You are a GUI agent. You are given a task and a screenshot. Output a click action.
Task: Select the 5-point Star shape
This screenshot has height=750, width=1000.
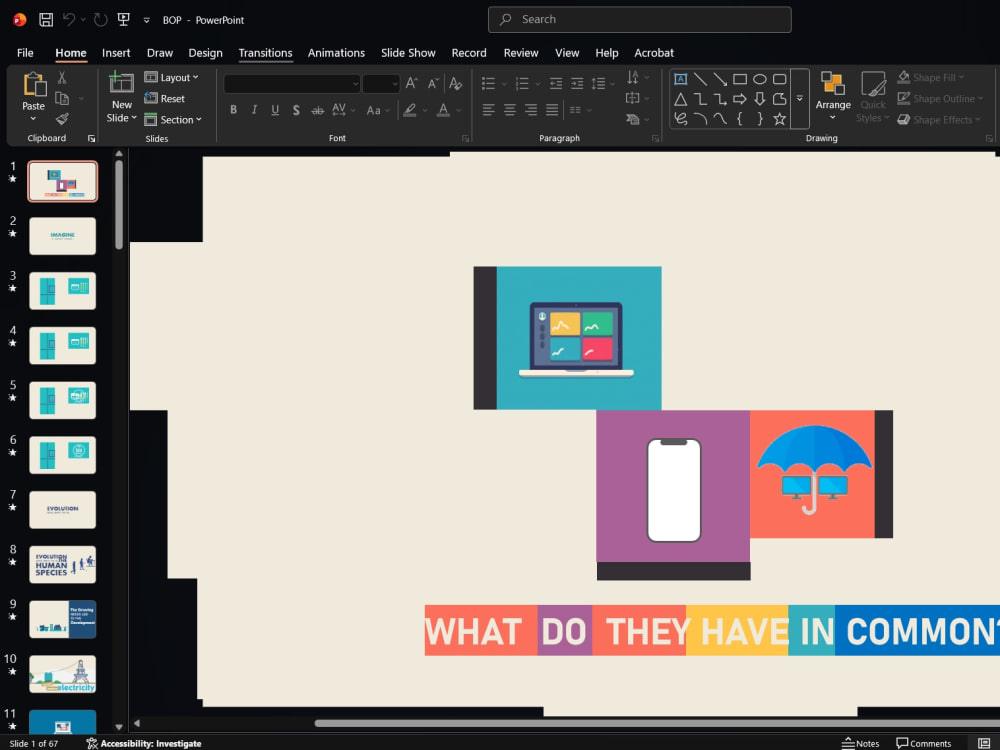(779, 119)
